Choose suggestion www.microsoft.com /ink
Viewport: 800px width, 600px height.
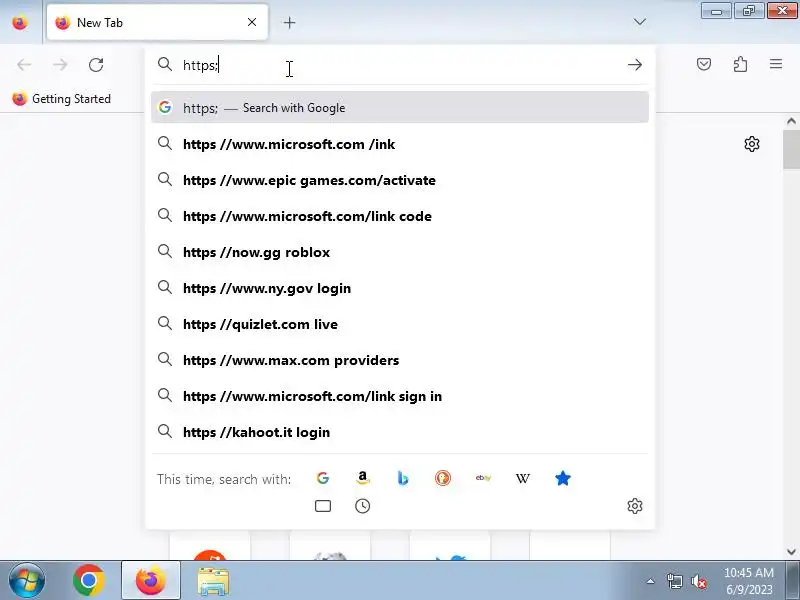[x=399, y=144]
